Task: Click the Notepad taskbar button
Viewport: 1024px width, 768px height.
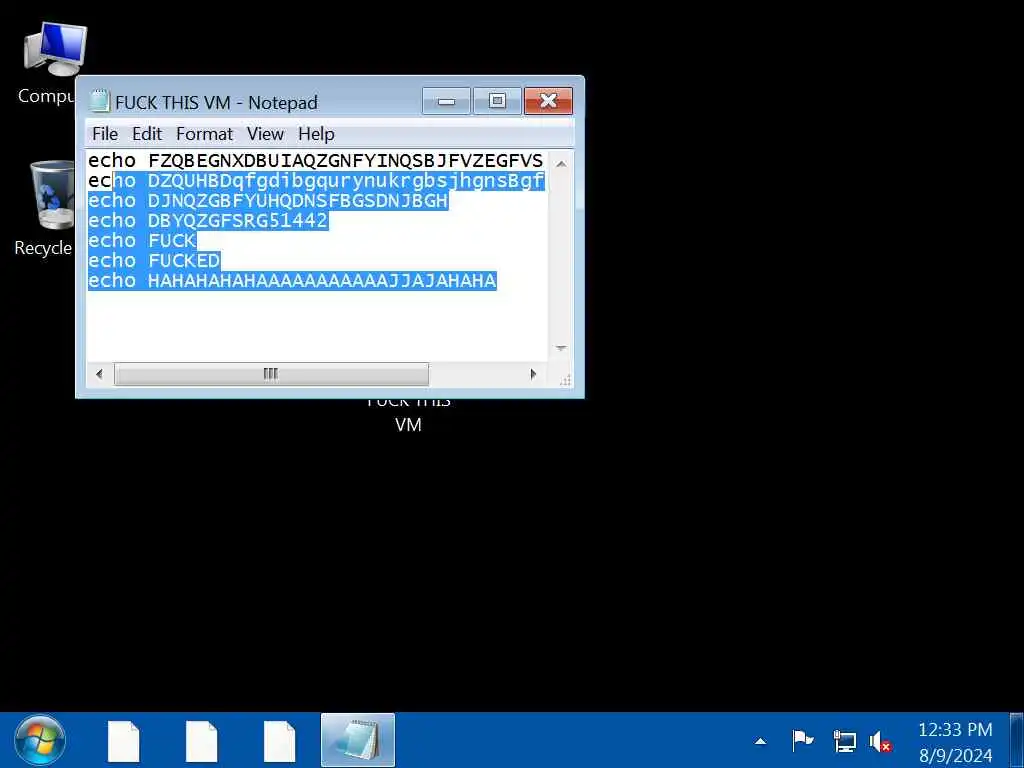Action: pos(358,741)
